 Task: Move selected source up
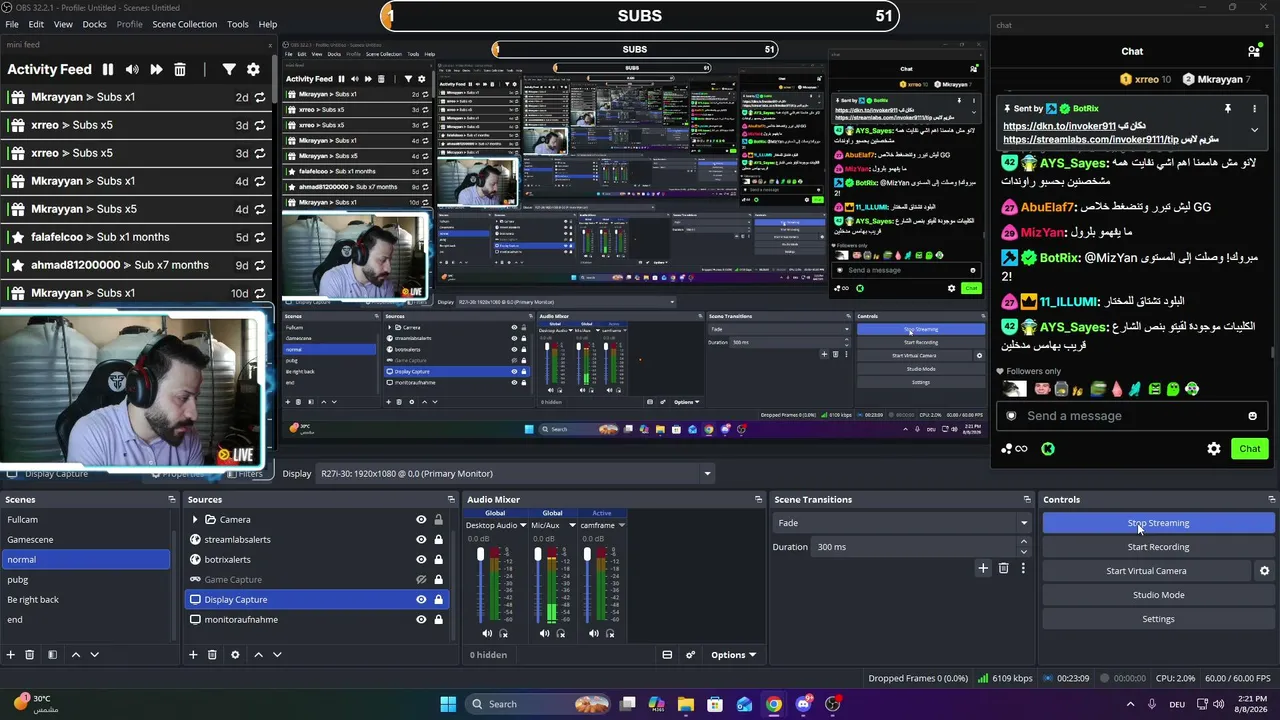pyautogui.click(x=258, y=655)
